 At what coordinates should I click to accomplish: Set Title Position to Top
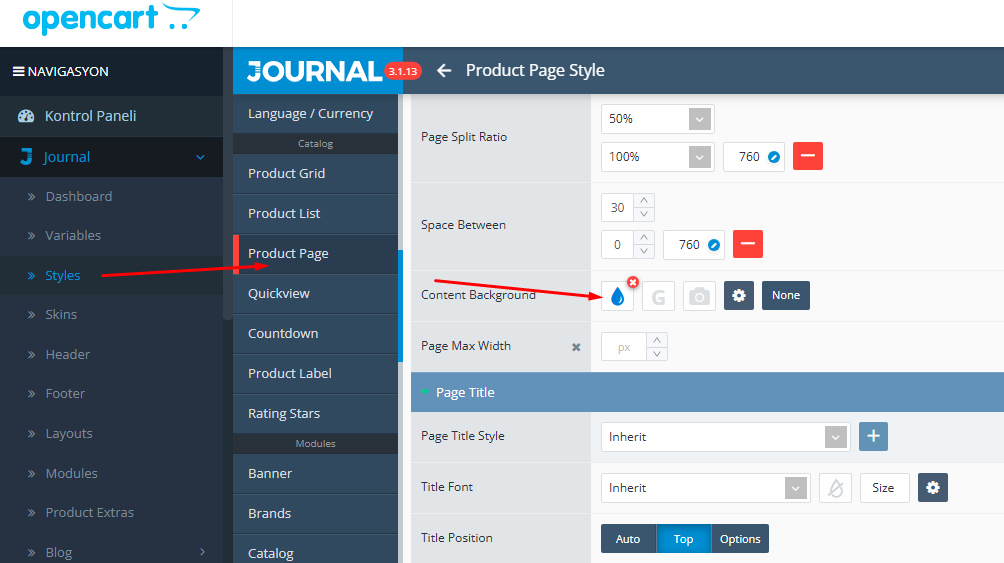point(683,539)
